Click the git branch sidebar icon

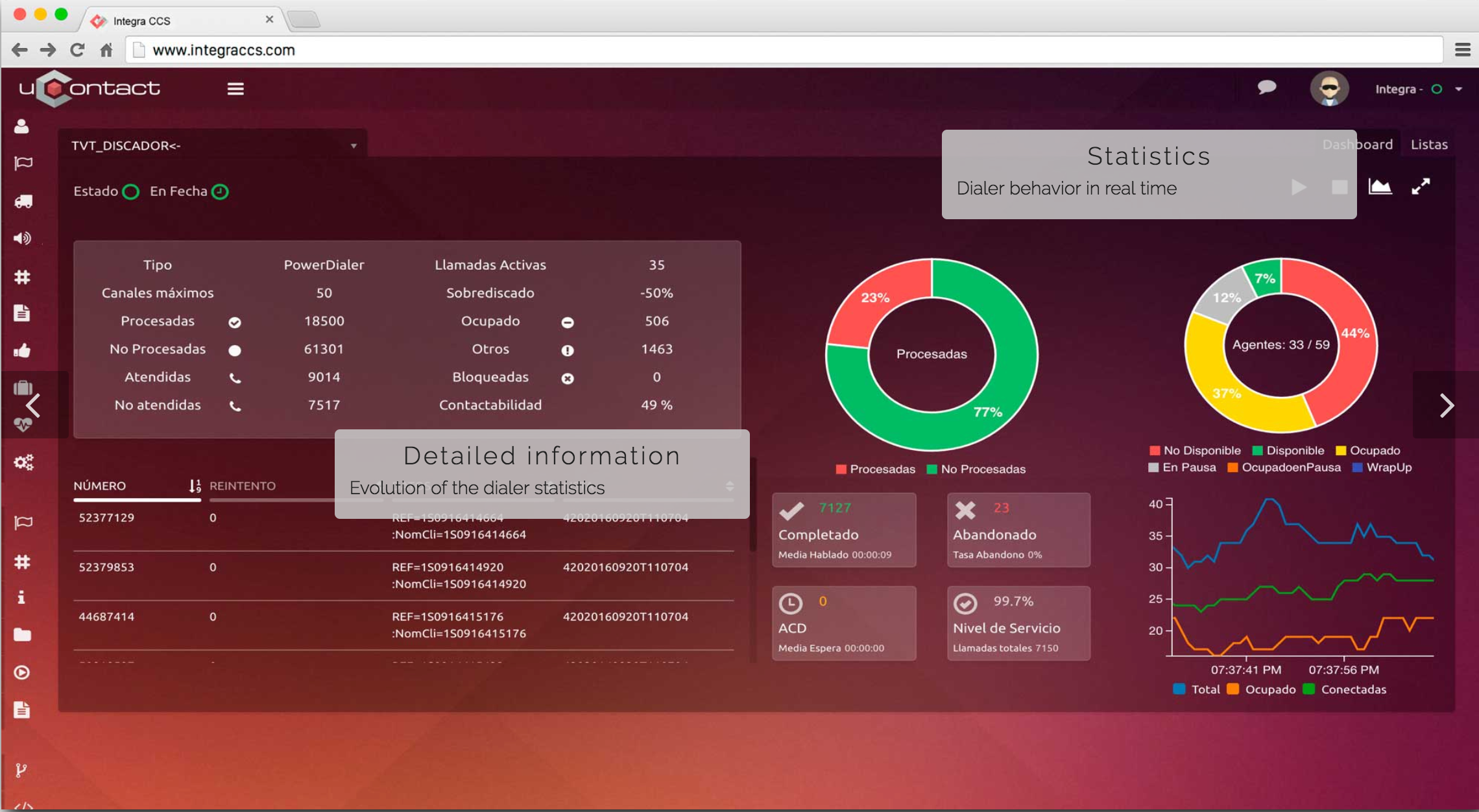tap(21, 770)
